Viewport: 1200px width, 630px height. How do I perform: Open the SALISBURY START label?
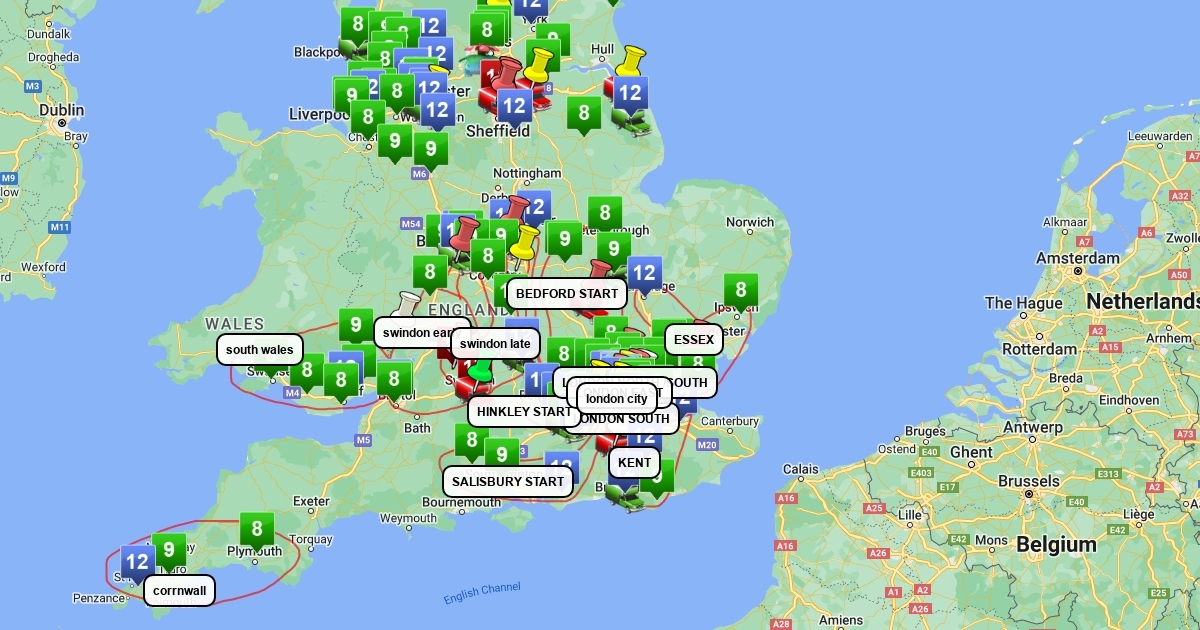pyautogui.click(x=508, y=481)
